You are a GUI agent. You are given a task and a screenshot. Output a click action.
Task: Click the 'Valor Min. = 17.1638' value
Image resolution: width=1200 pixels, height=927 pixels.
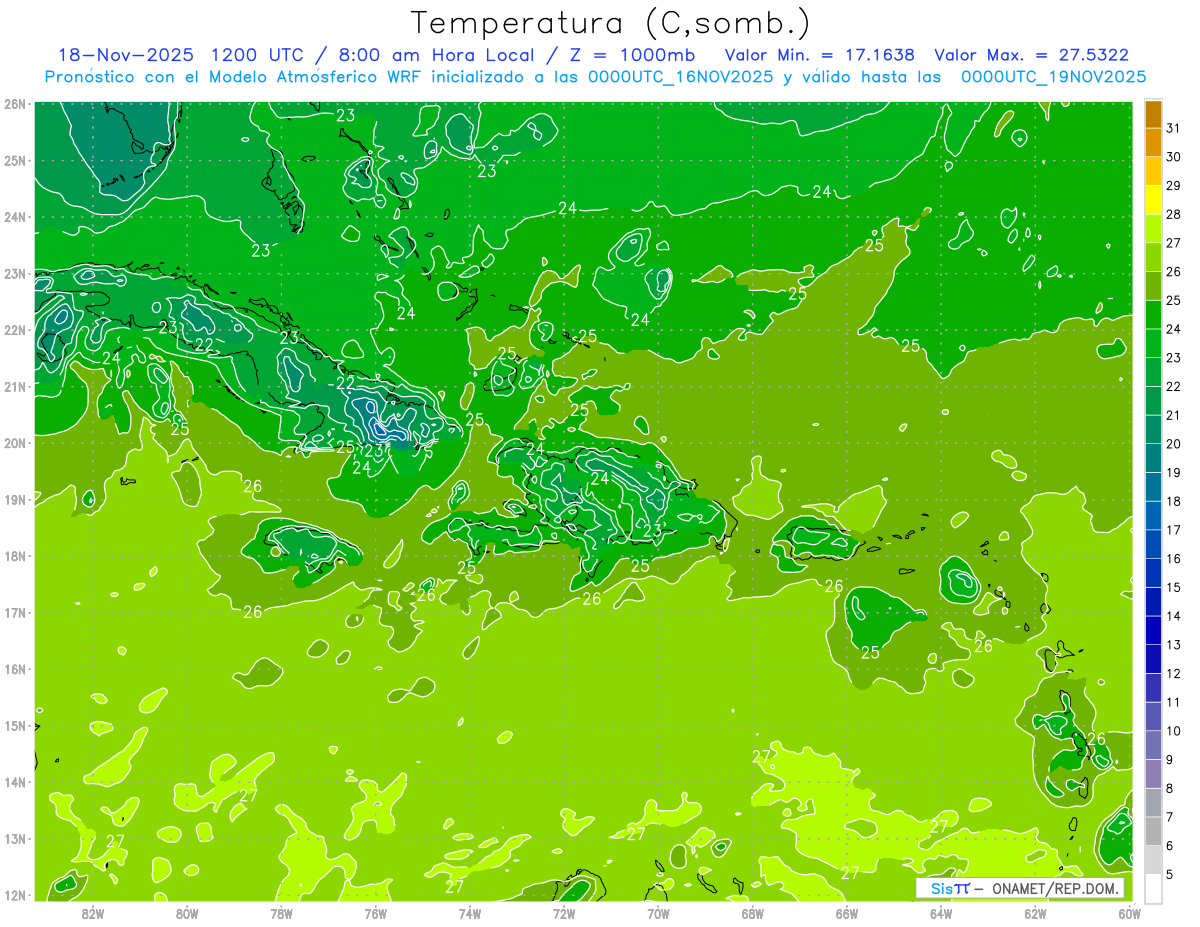(x=820, y=55)
